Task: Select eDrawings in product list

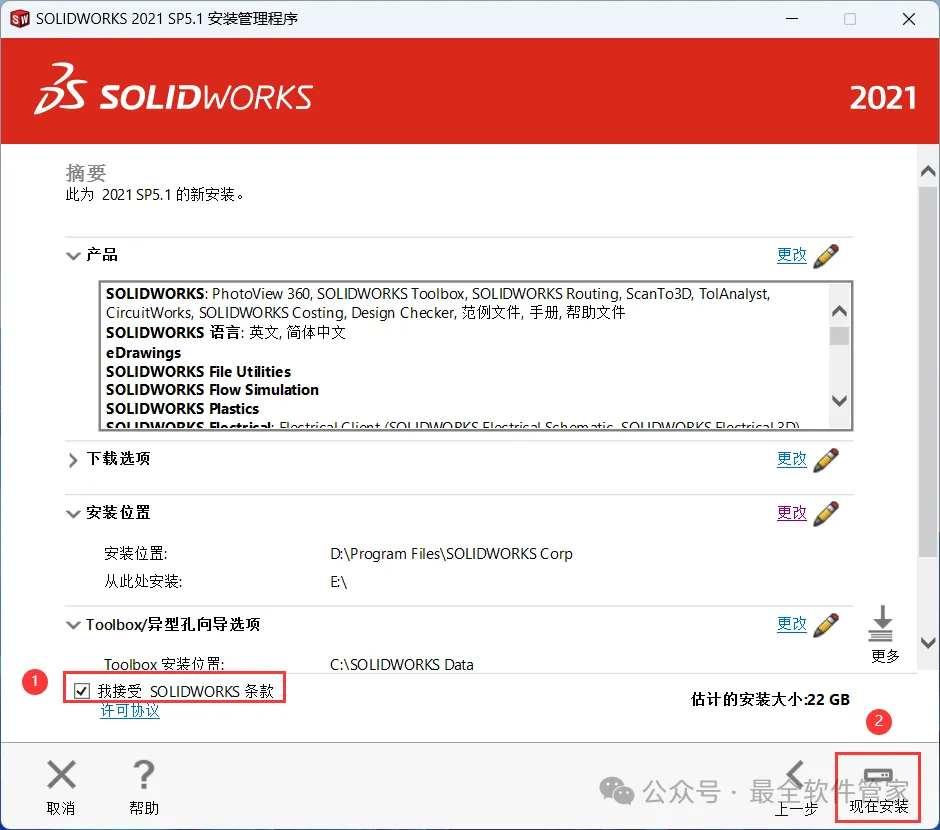Action: click(x=143, y=352)
